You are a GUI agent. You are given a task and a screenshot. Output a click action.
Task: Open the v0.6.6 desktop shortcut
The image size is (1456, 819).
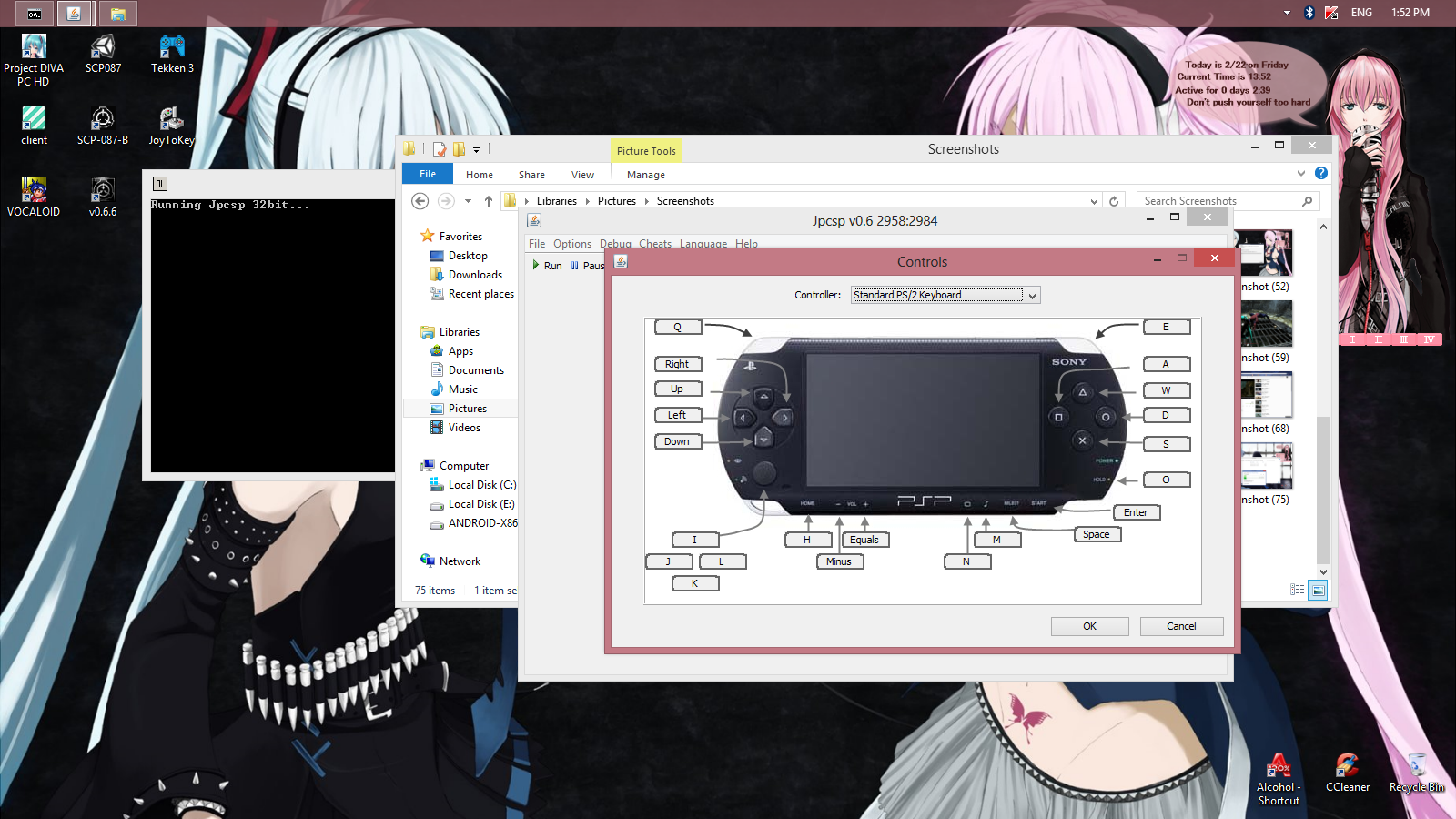click(x=103, y=197)
